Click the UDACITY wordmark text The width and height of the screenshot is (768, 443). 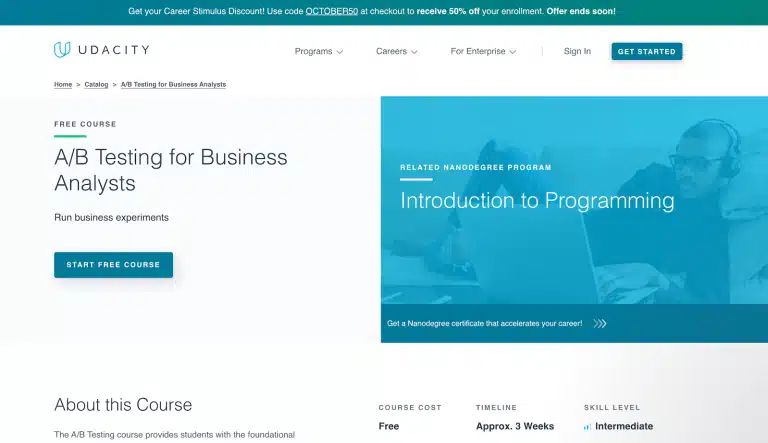coord(114,50)
